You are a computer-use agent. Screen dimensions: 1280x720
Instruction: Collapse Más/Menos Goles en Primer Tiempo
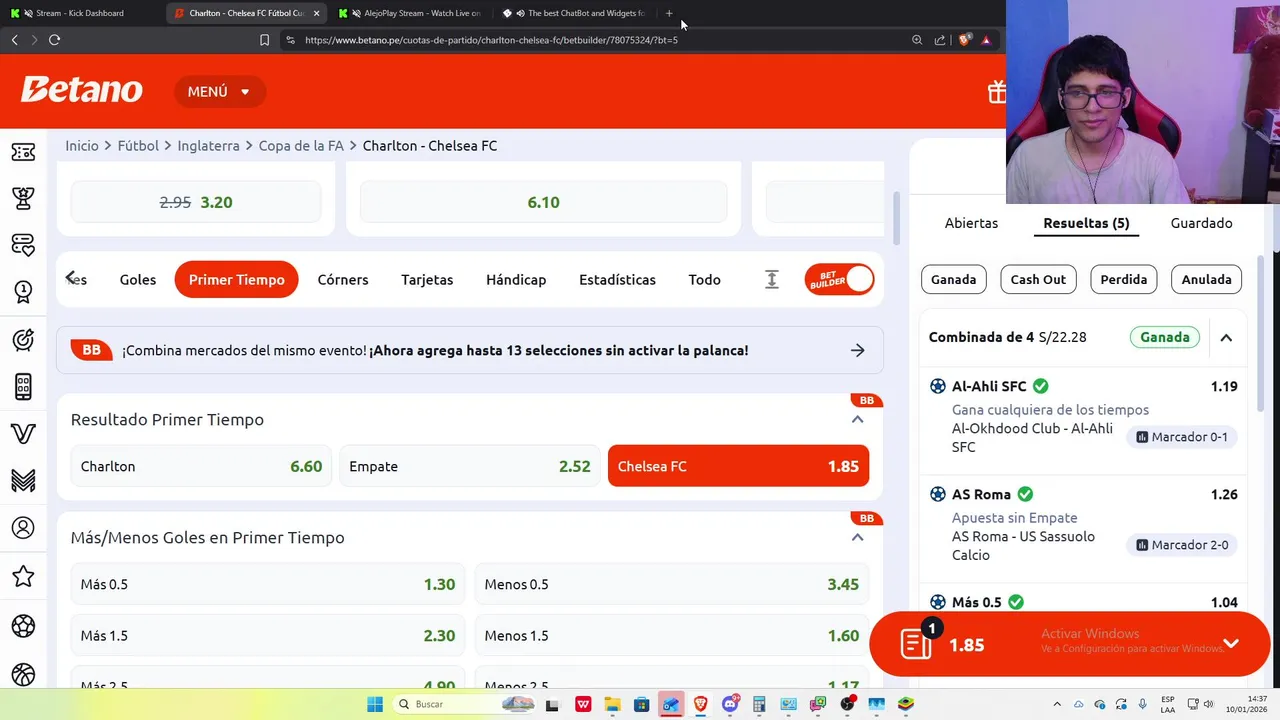pos(857,538)
